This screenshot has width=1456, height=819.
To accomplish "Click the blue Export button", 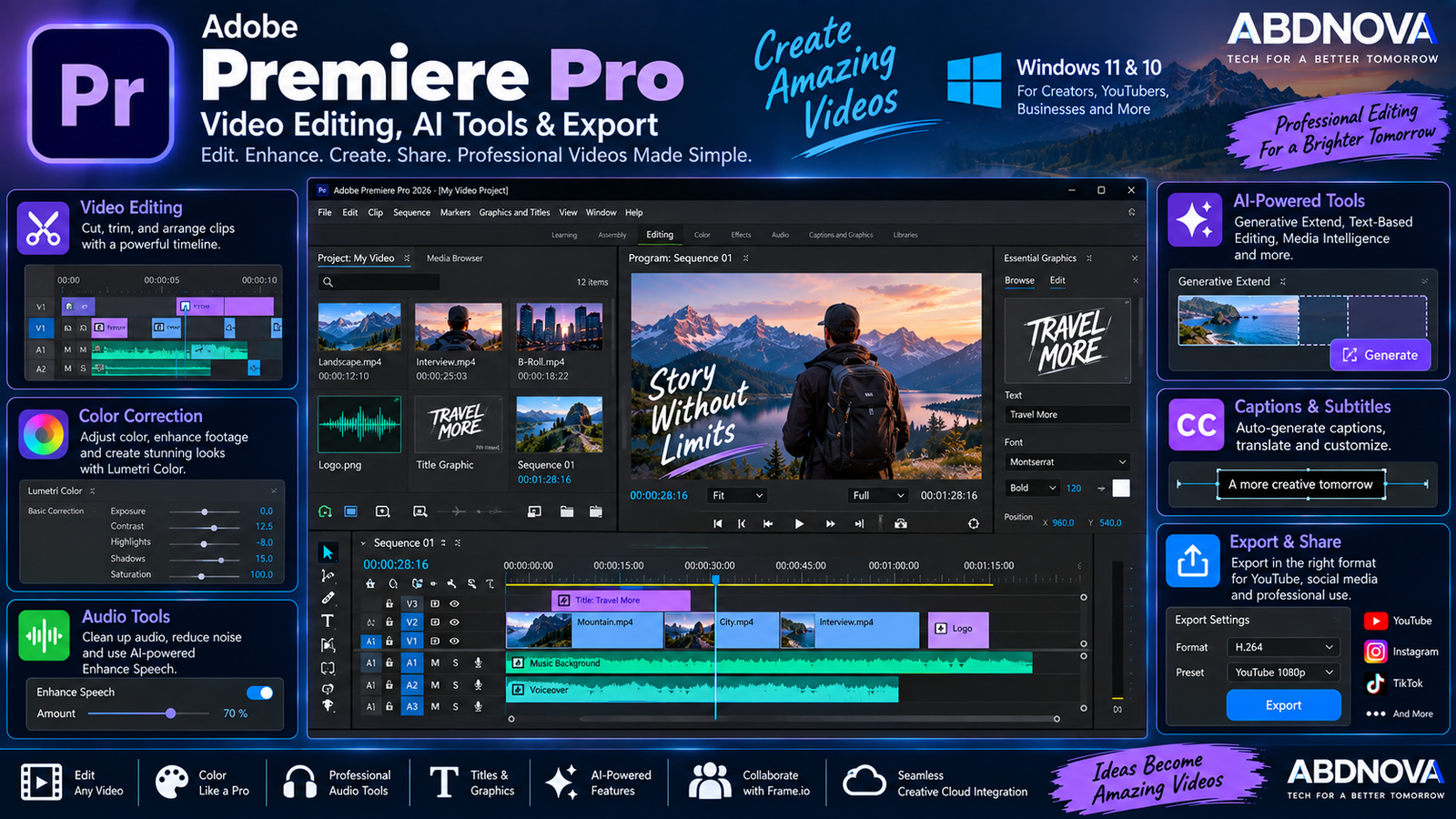I will [1283, 705].
